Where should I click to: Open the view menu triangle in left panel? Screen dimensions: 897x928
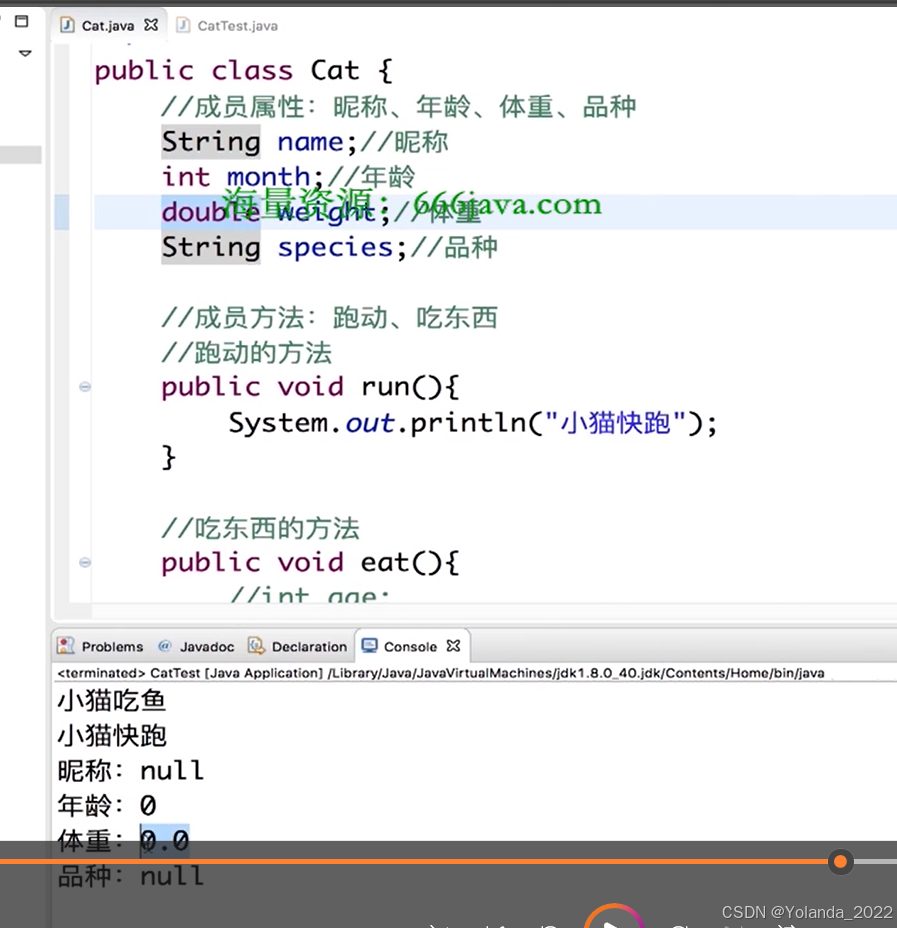[25, 53]
